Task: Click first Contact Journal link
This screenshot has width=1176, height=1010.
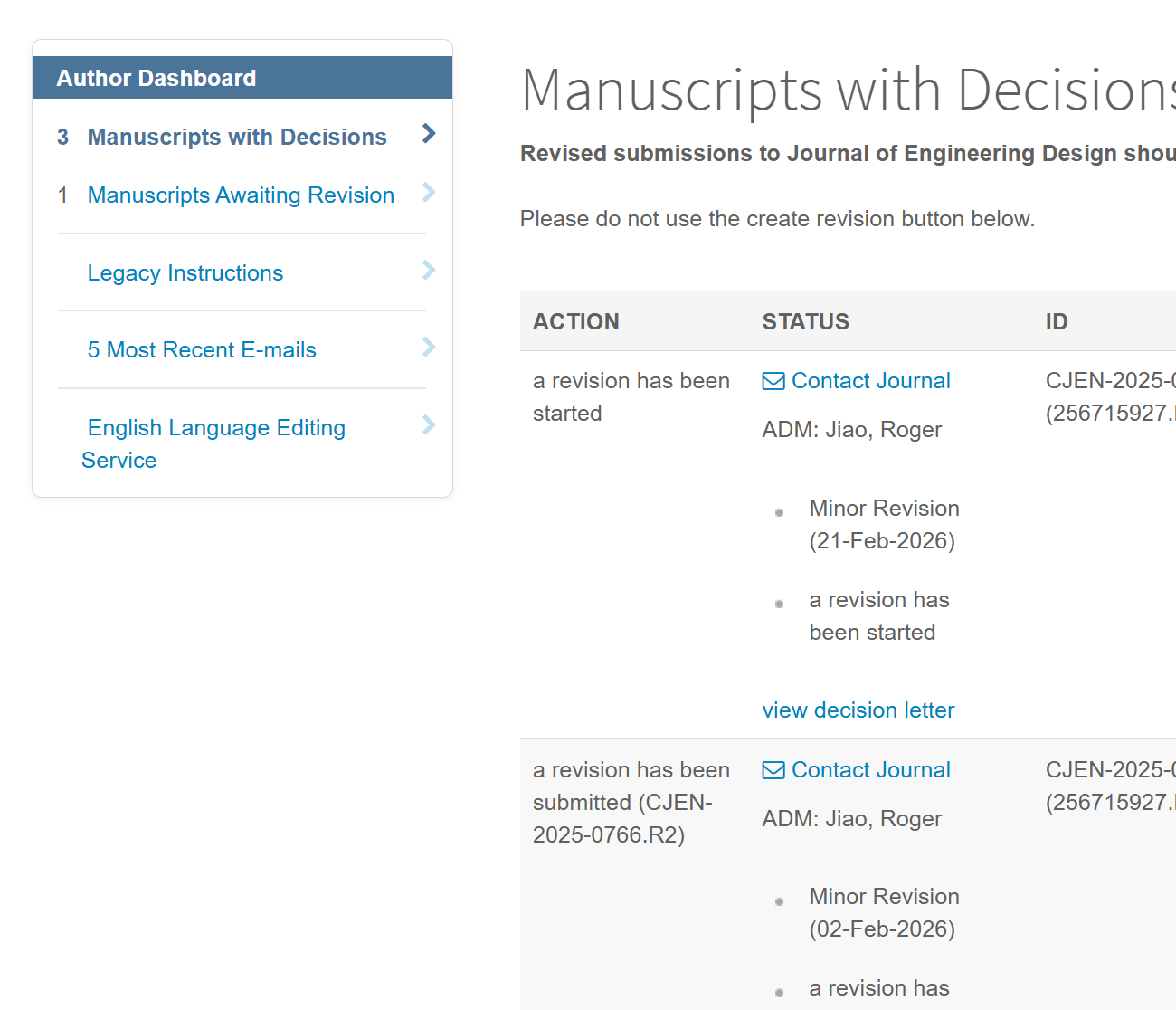Action: tap(870, 381)
